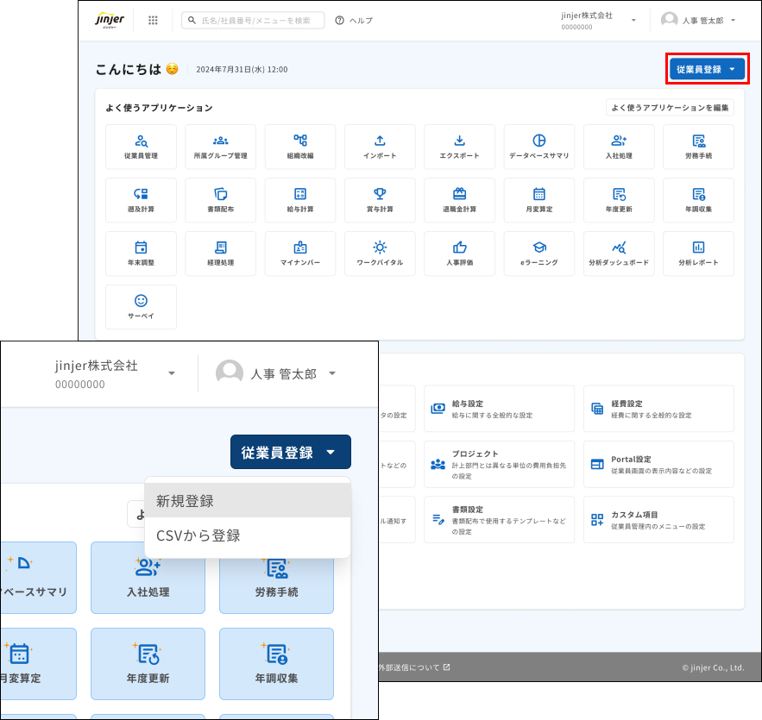762x720 pixels.
Task: Open the 分析ダッシュボード app tile
Action: [619, 254]
